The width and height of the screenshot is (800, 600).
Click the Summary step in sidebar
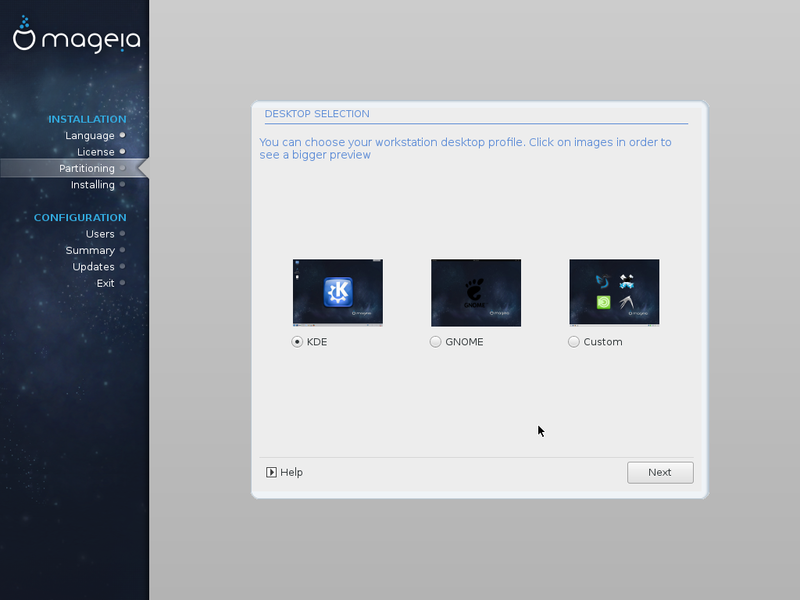coord(90,251)
